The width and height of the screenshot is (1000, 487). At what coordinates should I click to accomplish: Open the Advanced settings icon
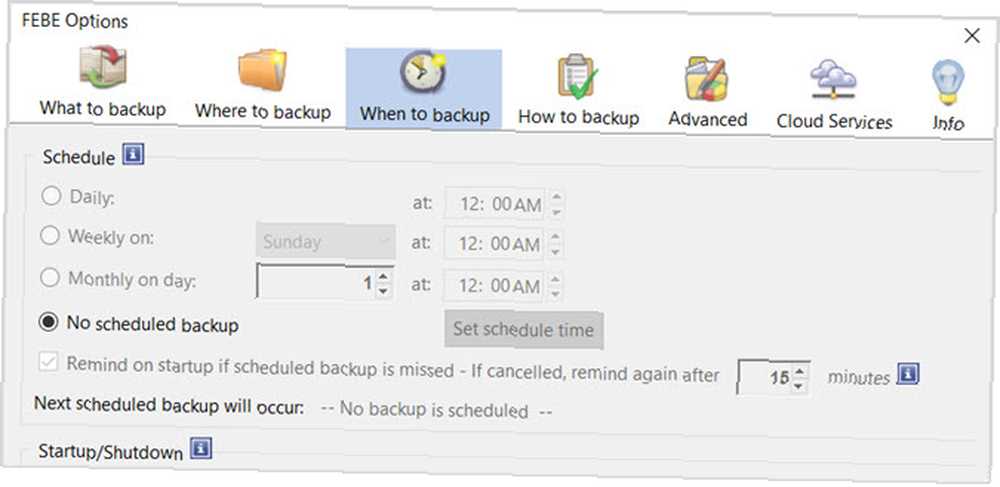click(x=707, y=79)
